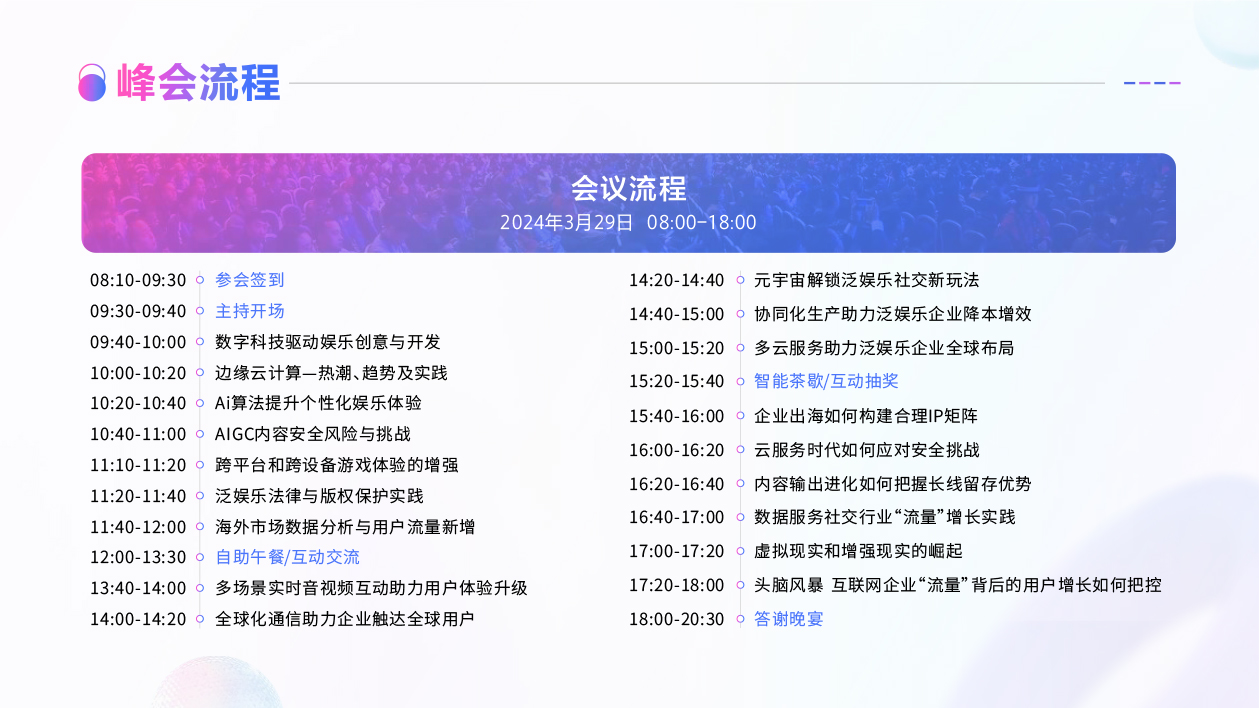Click the time 11:10-11:20
This screenshot has width=1259, height=708.
[x=138, y=465]
